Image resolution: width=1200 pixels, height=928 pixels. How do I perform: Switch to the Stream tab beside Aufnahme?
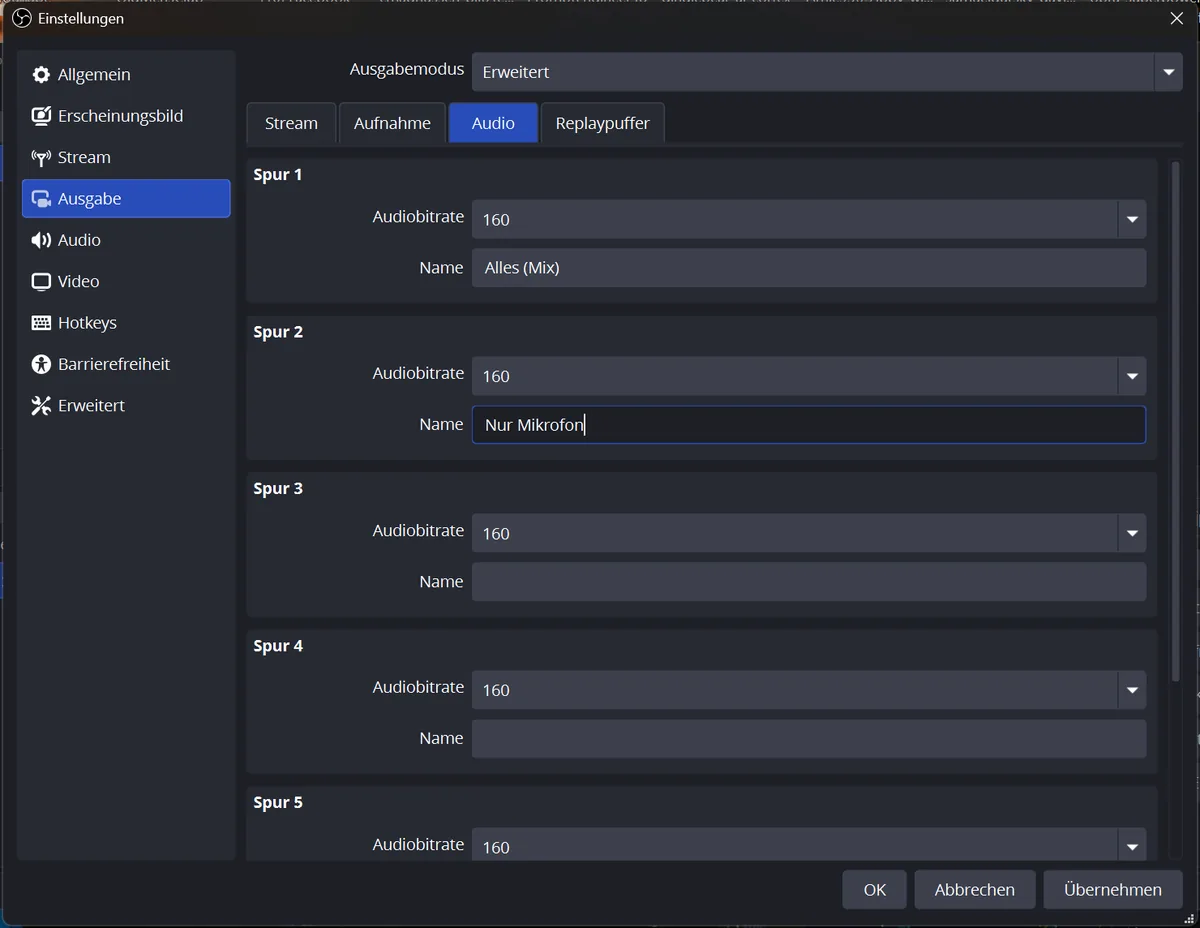[291, 123]
